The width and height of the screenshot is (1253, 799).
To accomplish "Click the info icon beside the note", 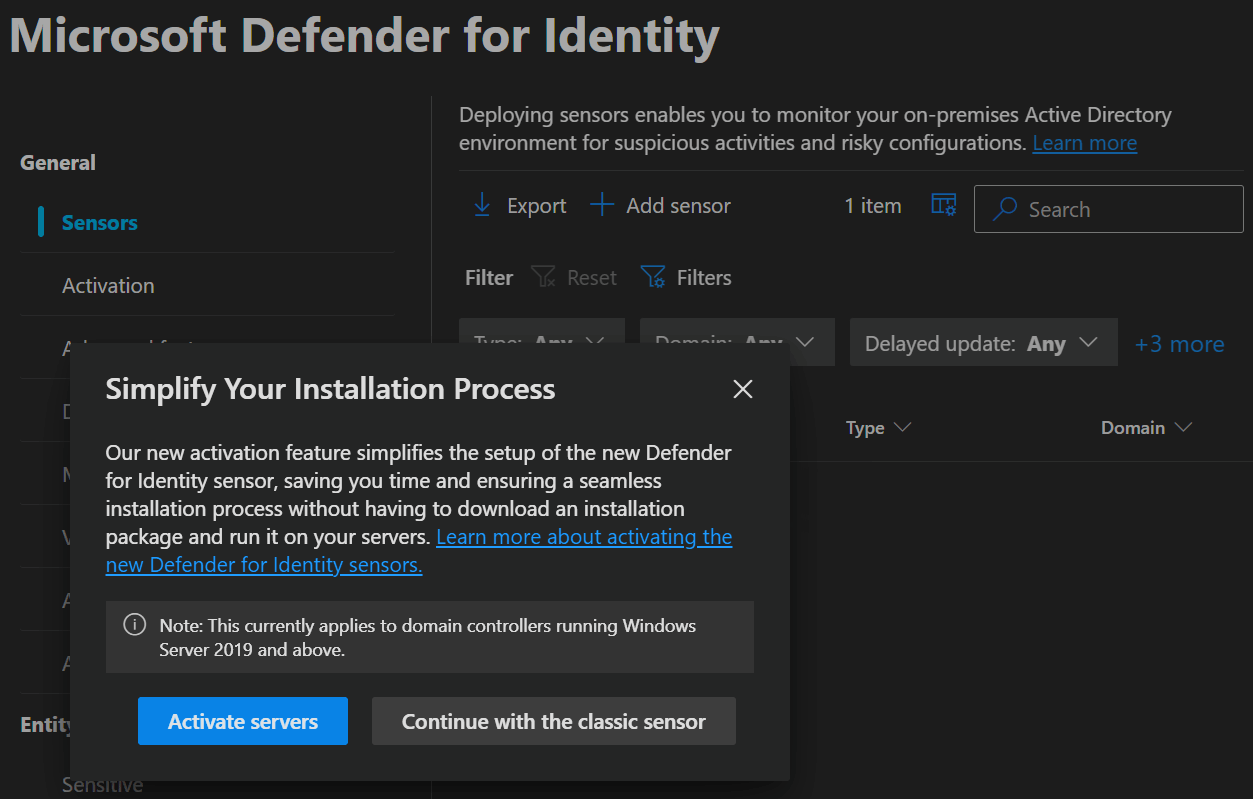I will click(x=134, y=625).
